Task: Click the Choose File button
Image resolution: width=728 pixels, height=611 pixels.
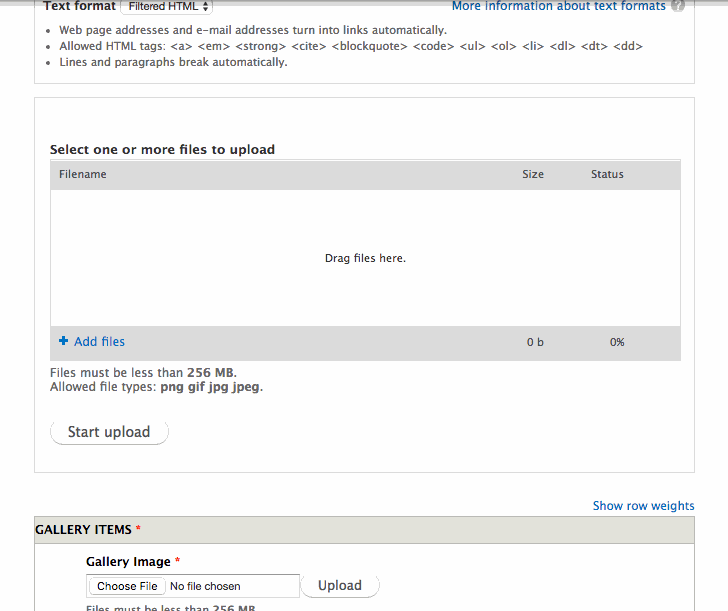Action: click(x=127, y=586)
